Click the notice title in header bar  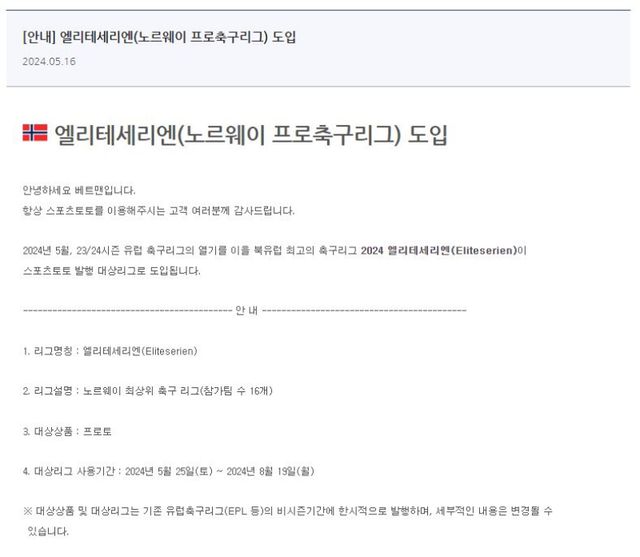click(159, 37)
